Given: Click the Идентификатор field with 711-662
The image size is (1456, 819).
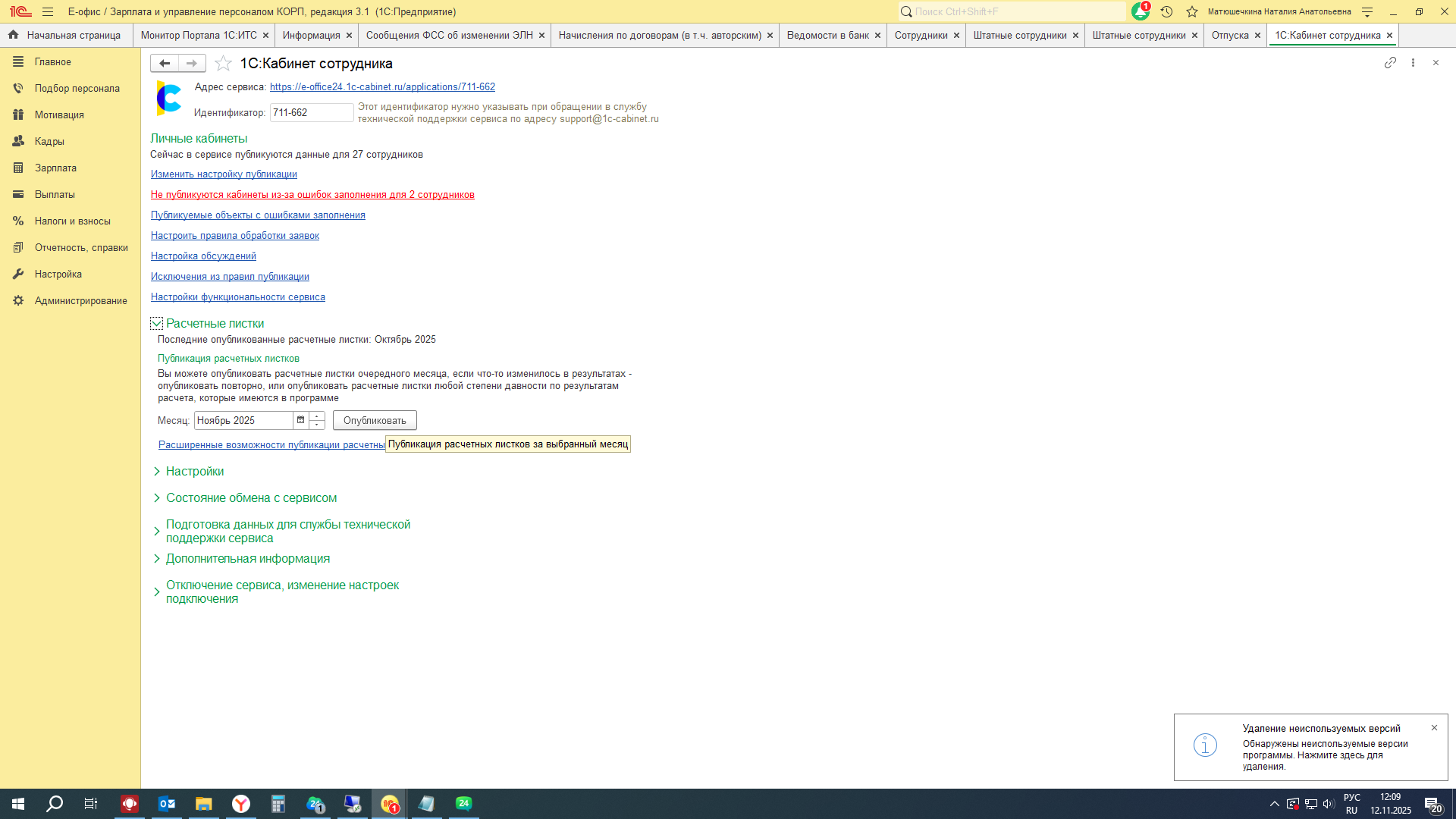Looking at the screenshot, I should [311, 113].
